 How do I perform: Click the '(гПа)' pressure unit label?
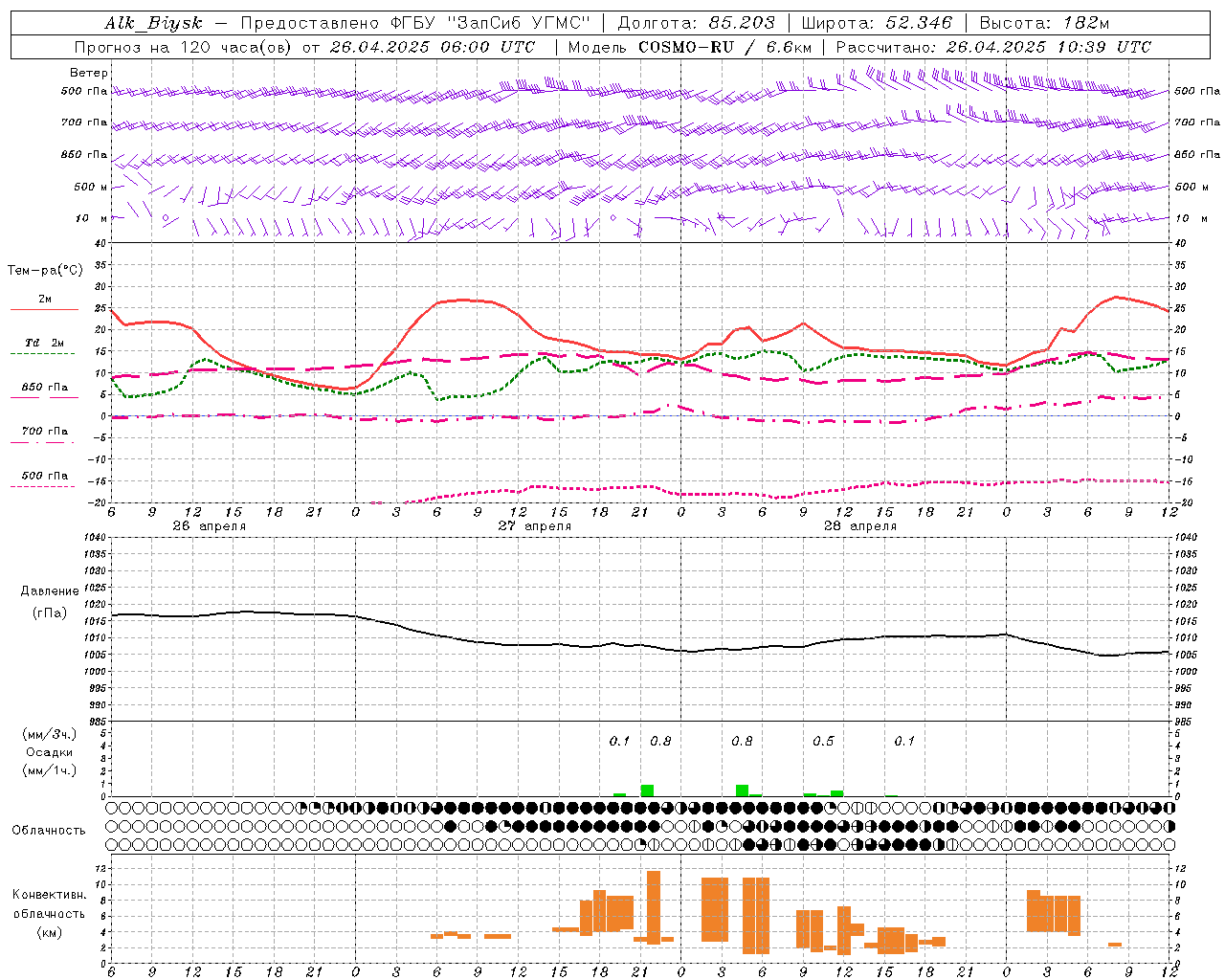click(49, 613)
